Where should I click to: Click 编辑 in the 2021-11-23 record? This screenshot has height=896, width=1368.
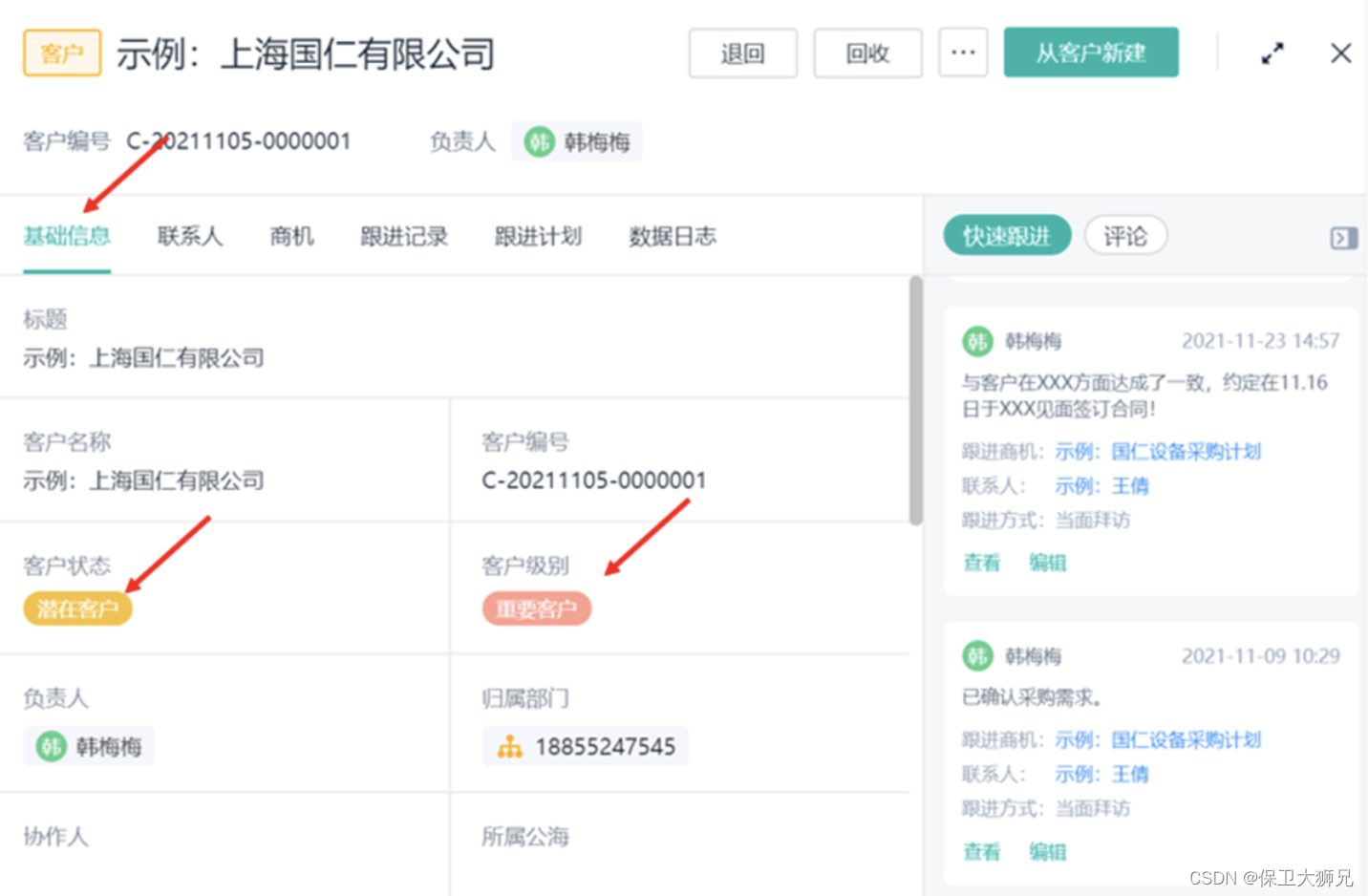pyautogui.click(x=1047, y=563)
